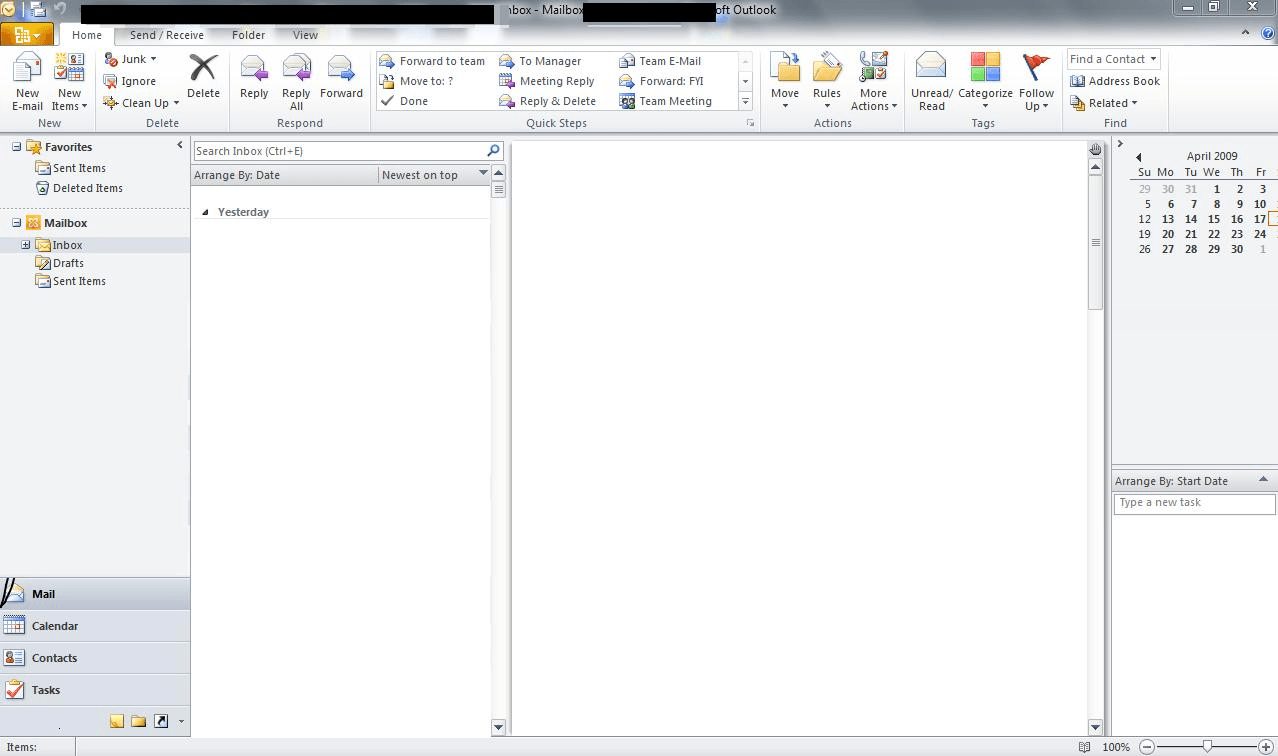The height and width of the screenshot is (756, 1278).
Task: Open the Tasks view in navigation pane
Action: pos(46,690)
